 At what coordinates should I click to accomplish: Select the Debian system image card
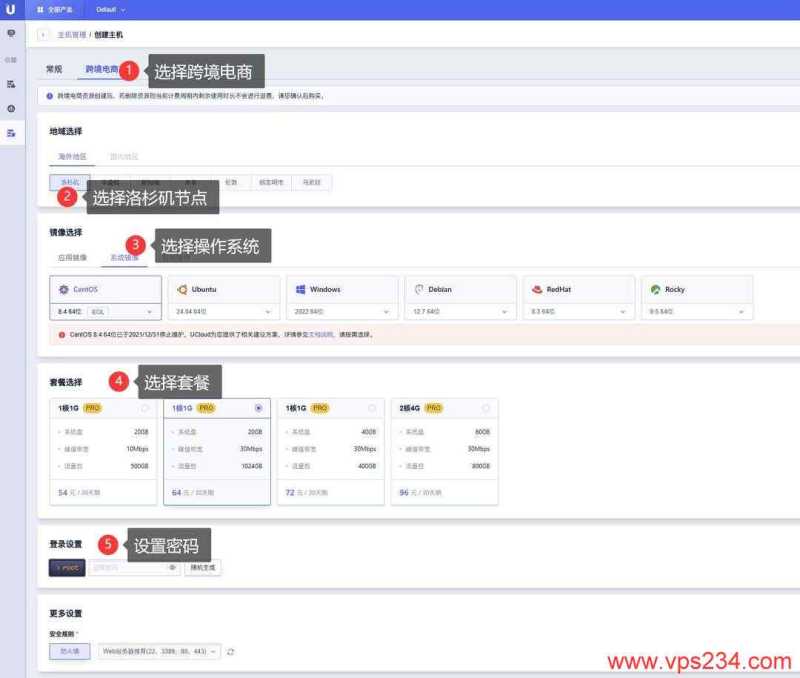click(x=458, y=289)
